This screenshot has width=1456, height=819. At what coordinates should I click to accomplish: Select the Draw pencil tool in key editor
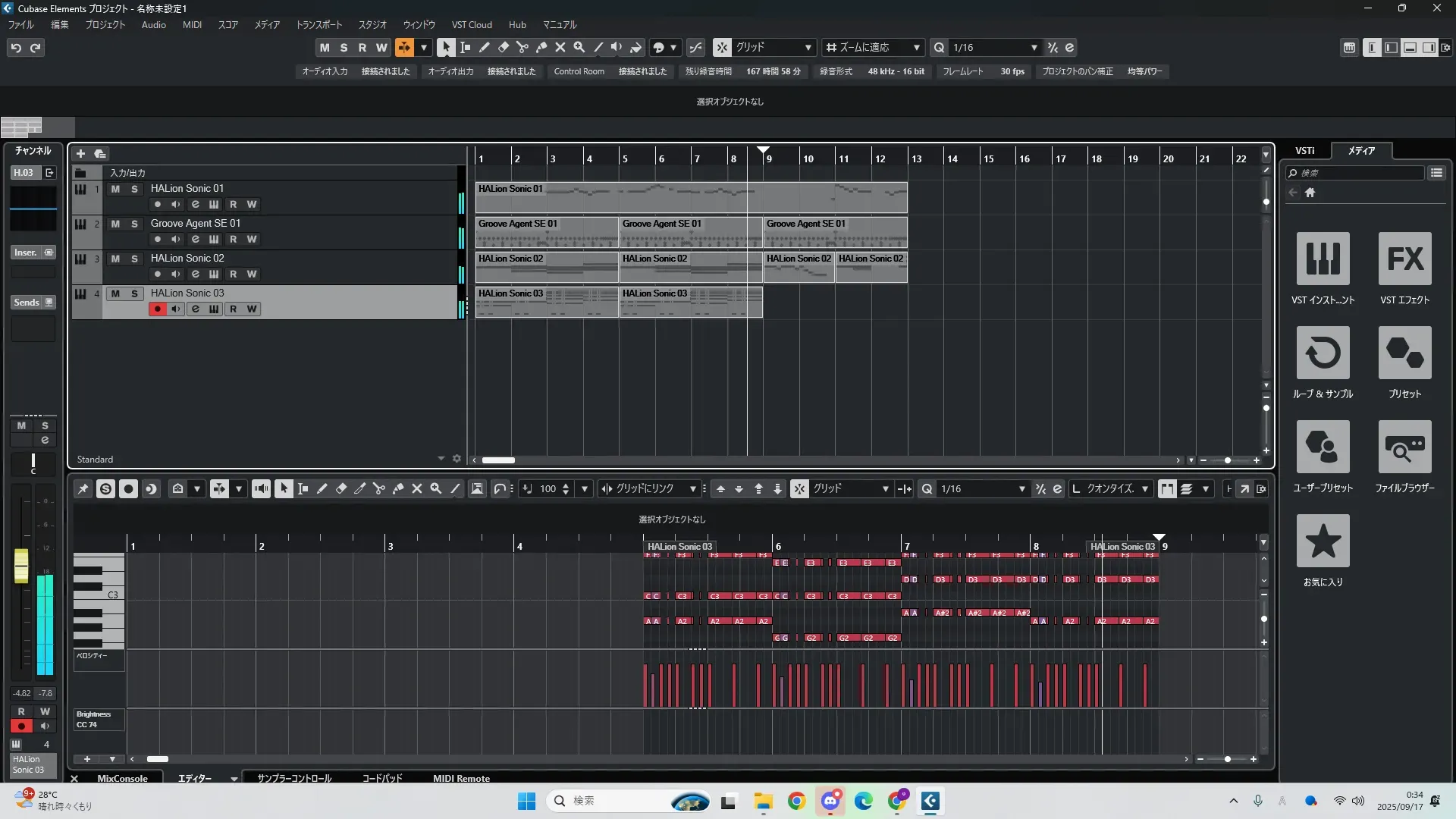click(322, 489)
